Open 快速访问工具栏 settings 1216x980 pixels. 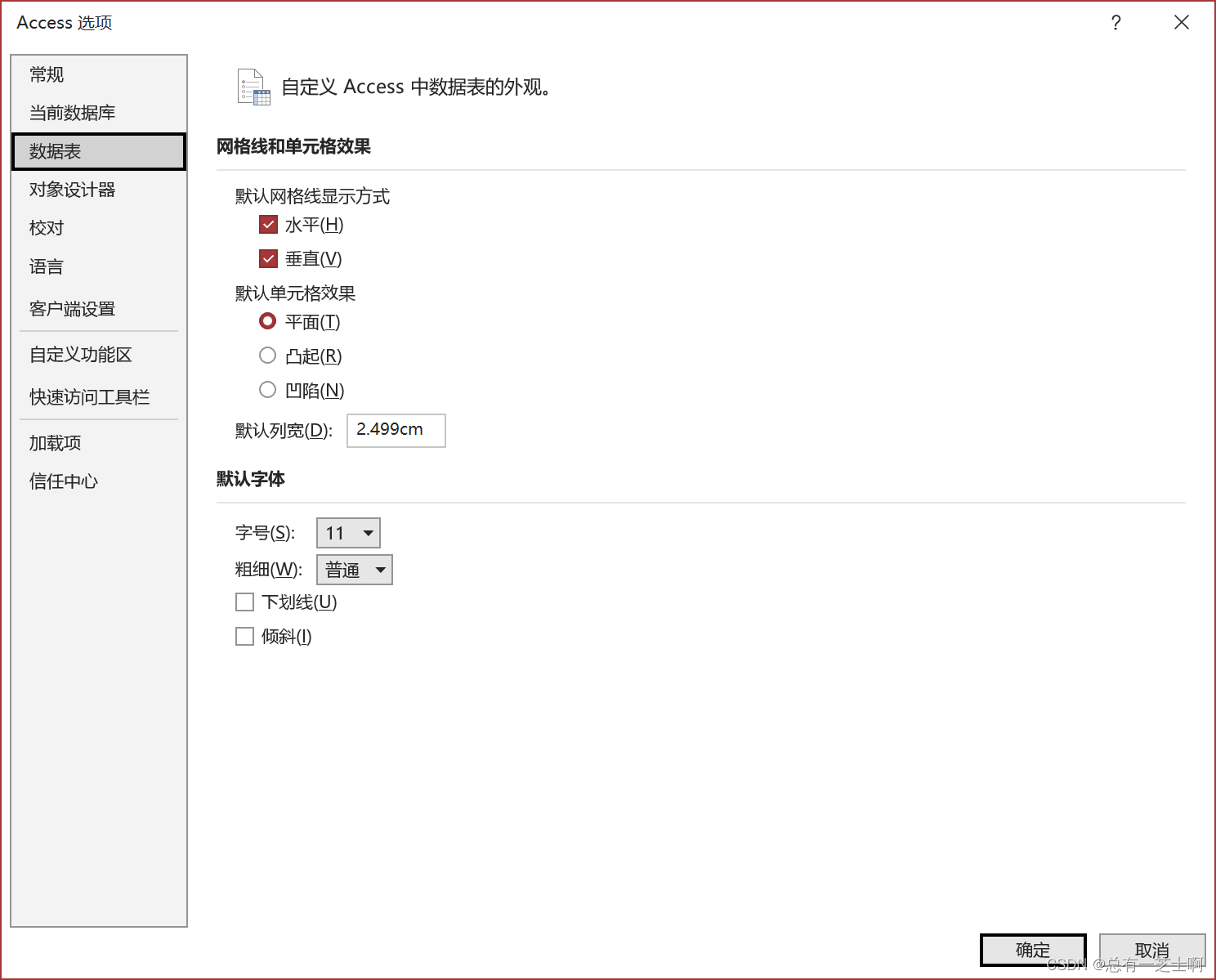tap(99, 397)
